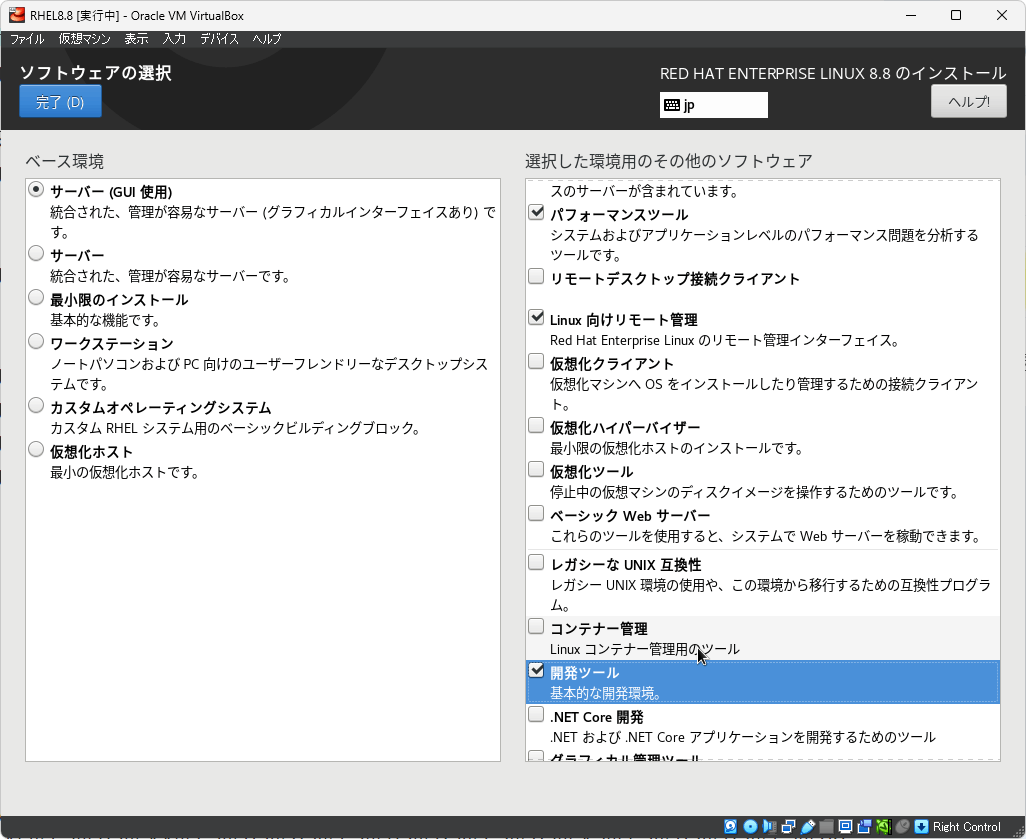
Task: Click the hard disk activity icon in the status bar
Action: pos(730,827)
